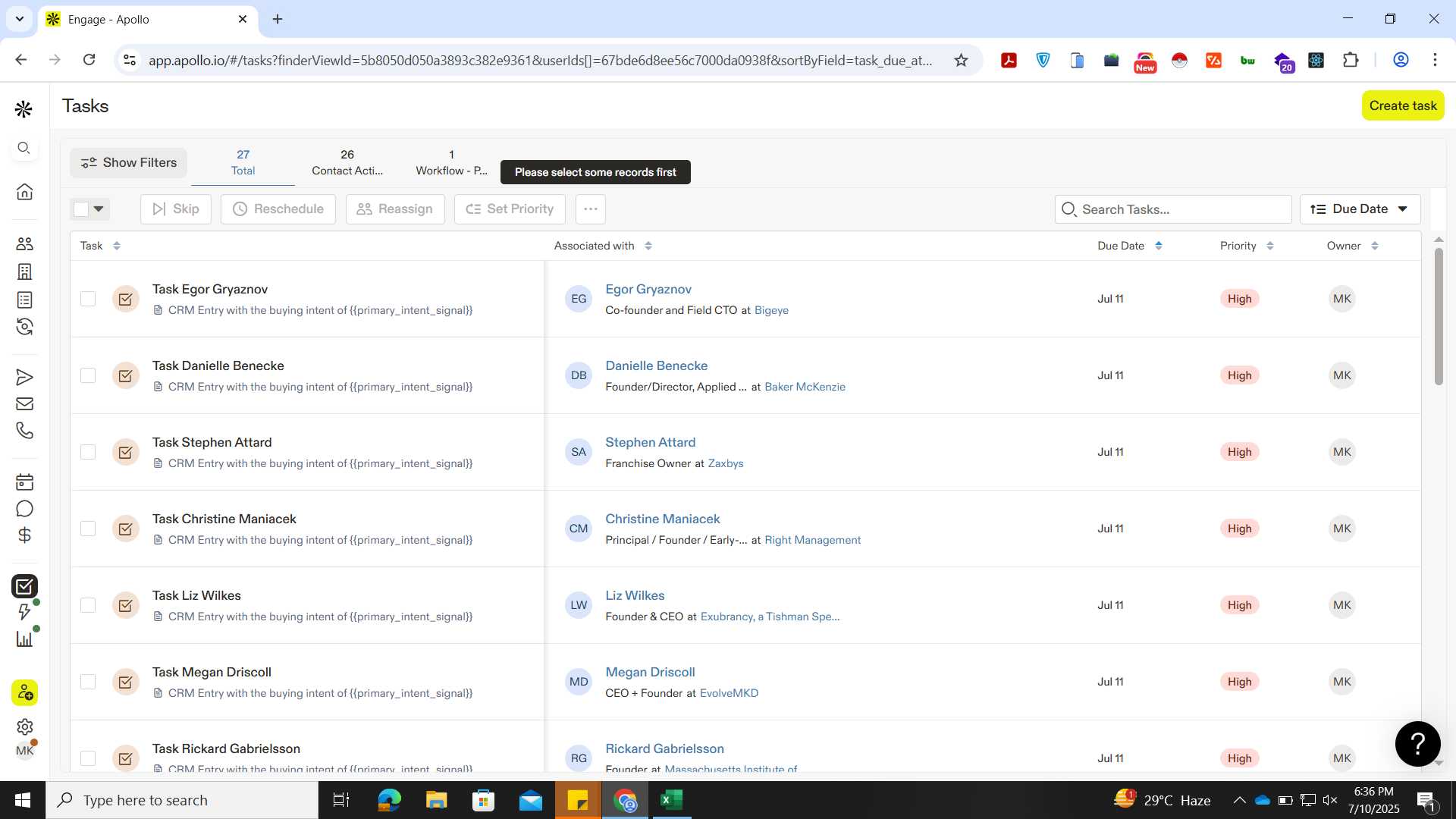
Task: Open the Meetings calendar icon
Action: [24, 482]
